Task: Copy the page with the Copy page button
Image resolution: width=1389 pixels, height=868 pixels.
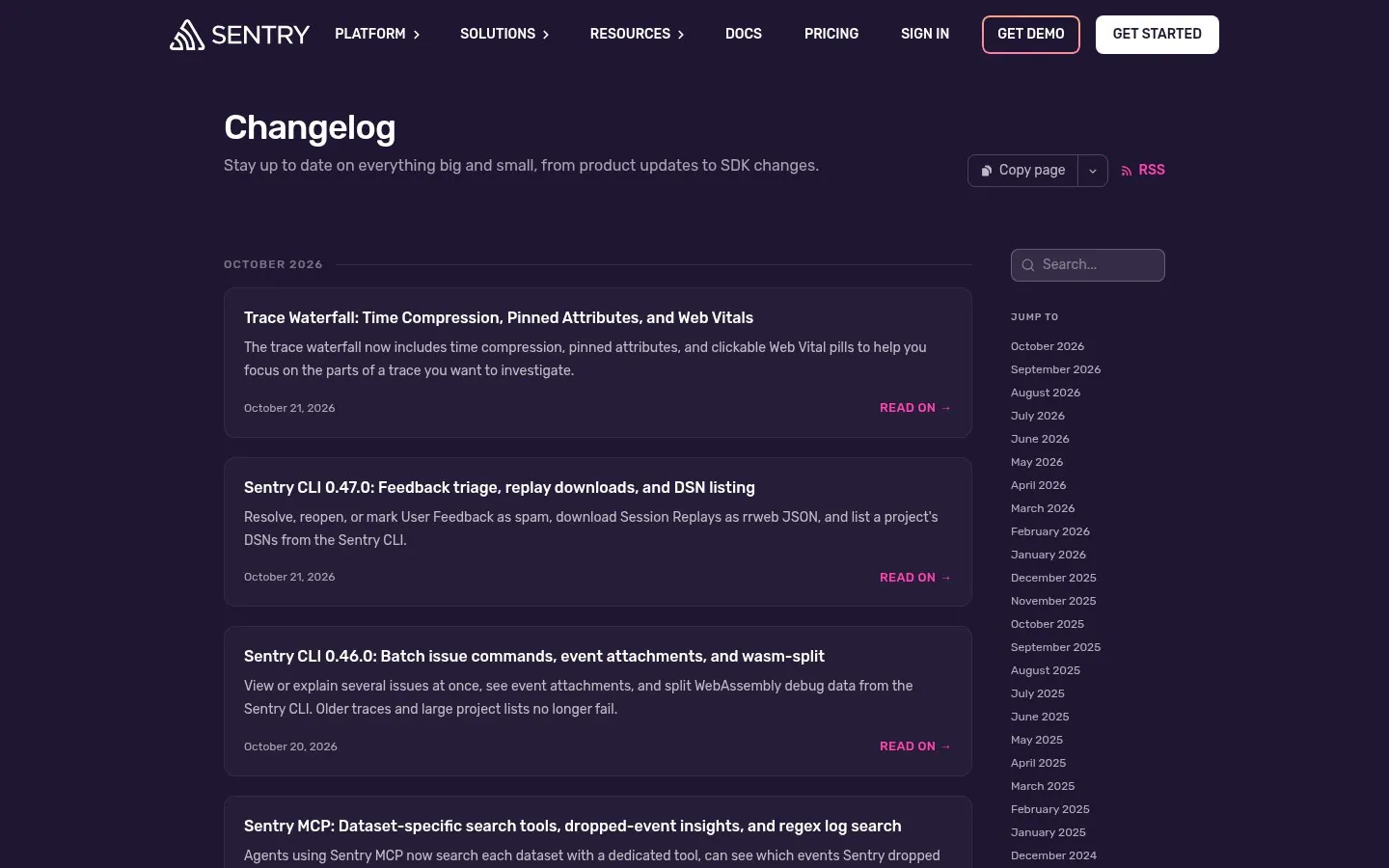Action: [1022, 171]
